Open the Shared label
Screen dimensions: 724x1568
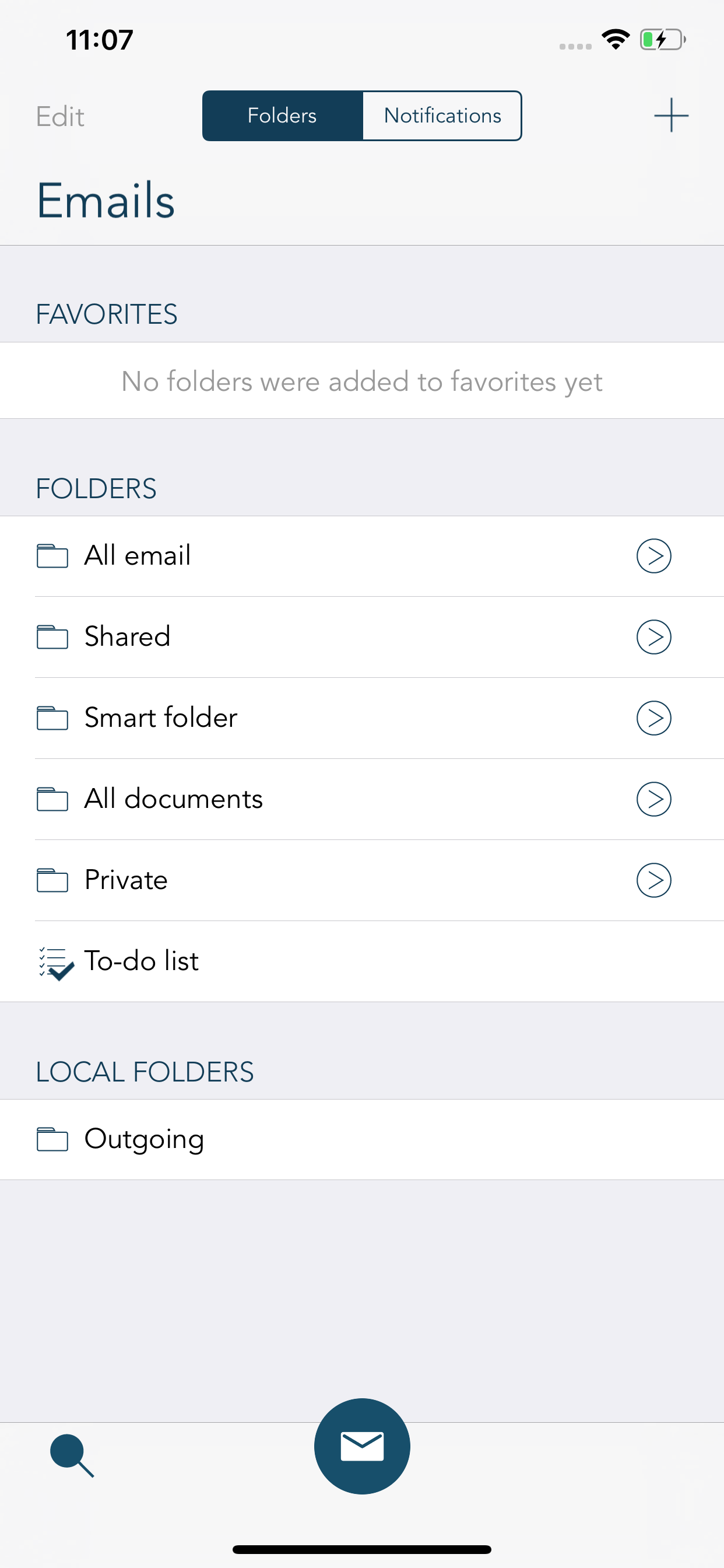tap(127, 636)
